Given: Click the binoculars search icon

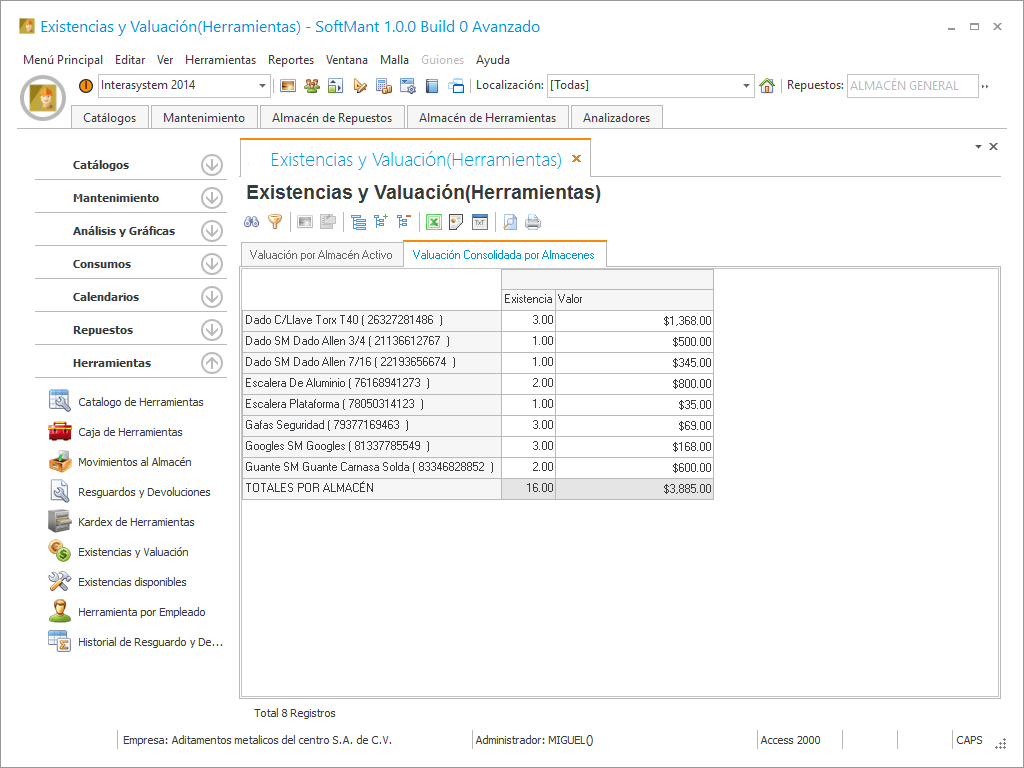Looking at the screenshot, I should [252, 222].
